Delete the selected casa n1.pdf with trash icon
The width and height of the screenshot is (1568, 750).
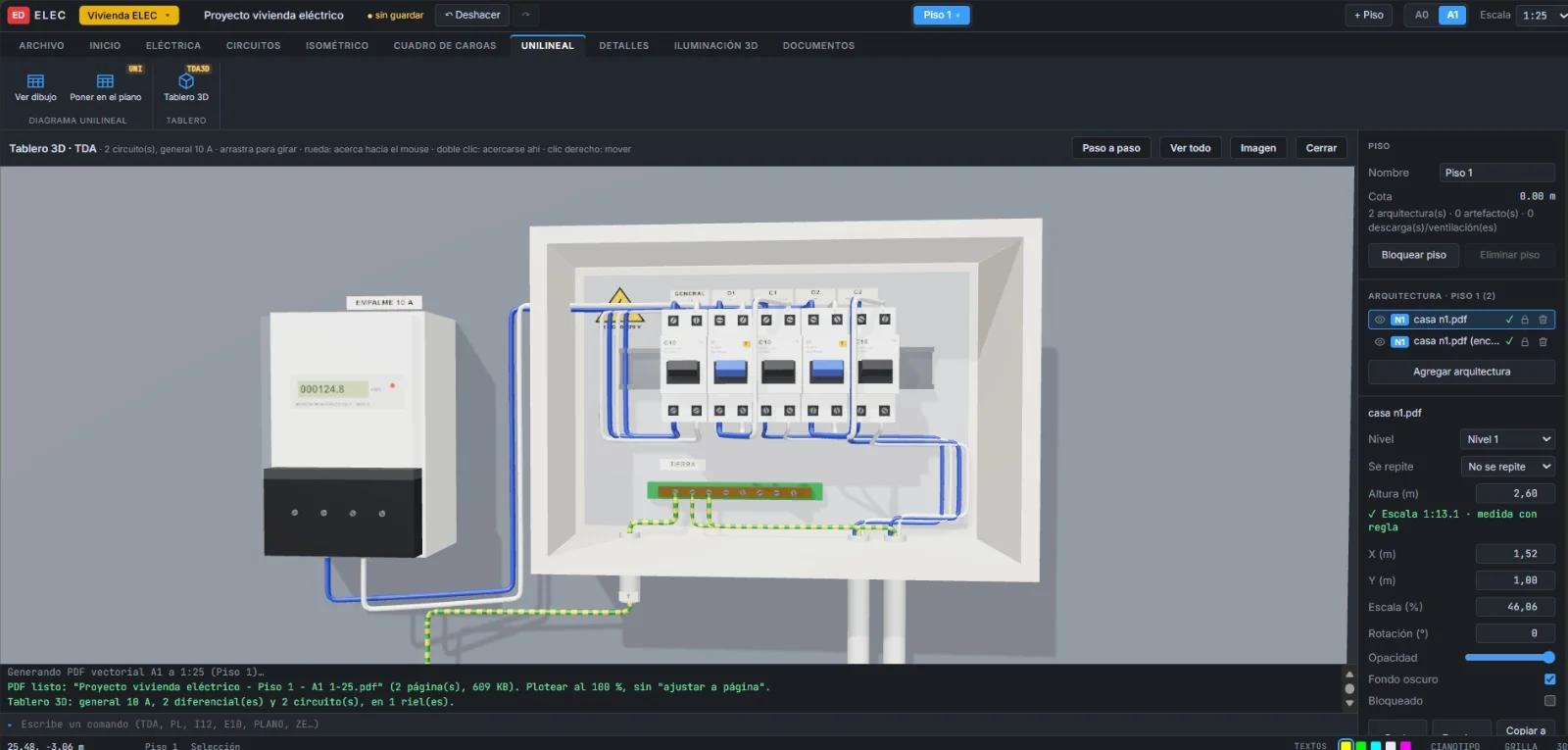click(x=1543, y=320)
